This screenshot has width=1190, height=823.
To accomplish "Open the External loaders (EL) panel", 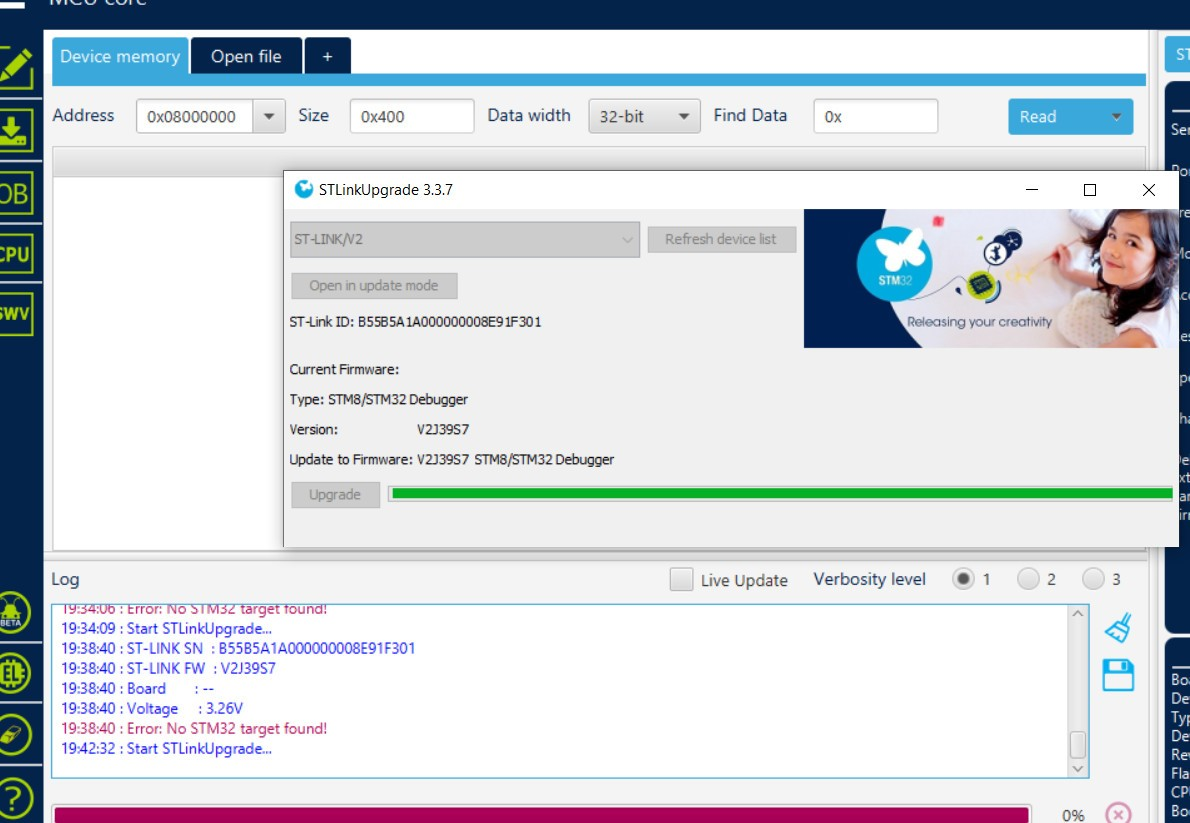I will tap(15, 673).
